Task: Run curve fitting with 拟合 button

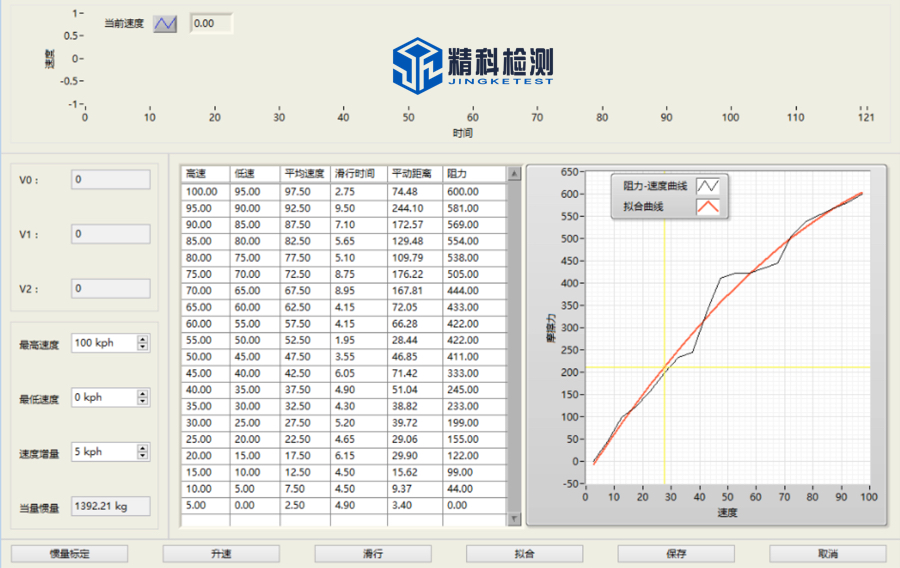Action: click(x=524, y=553)
